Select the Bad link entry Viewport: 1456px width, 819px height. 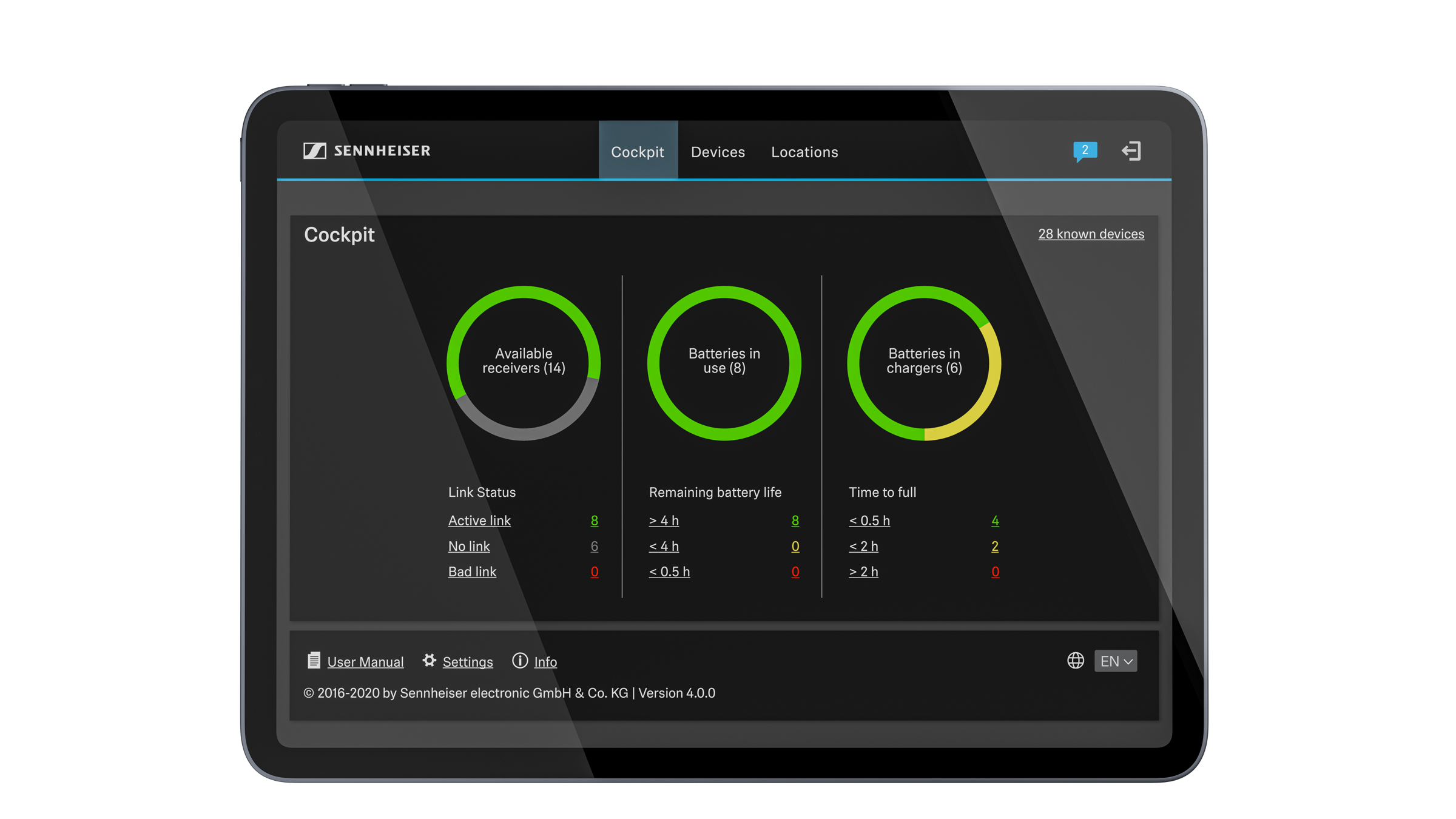(x=471, y=571)
